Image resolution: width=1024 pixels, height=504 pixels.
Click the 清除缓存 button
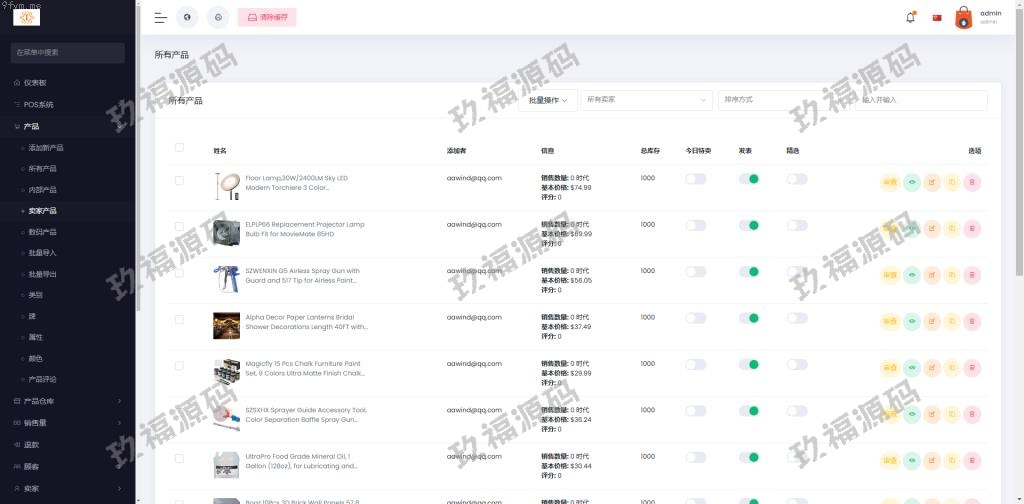point(267,17)
